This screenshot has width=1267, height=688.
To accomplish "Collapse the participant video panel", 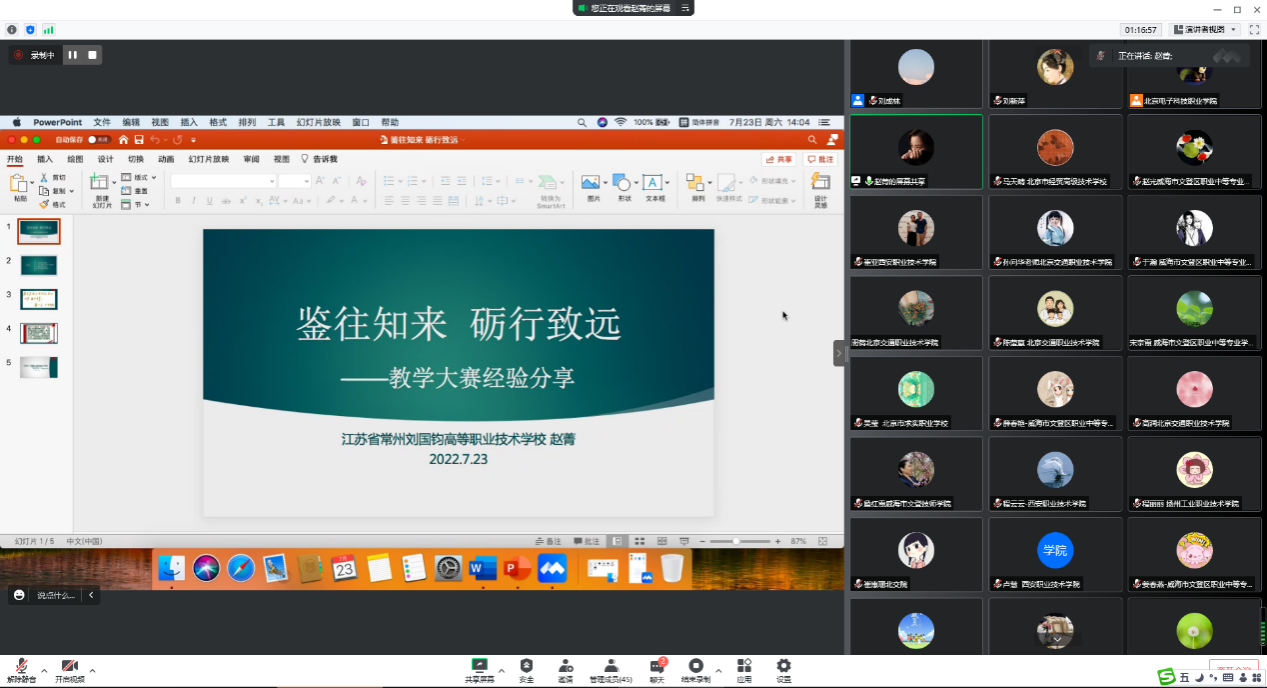I will pyautogui.click(x=839, y=353).
